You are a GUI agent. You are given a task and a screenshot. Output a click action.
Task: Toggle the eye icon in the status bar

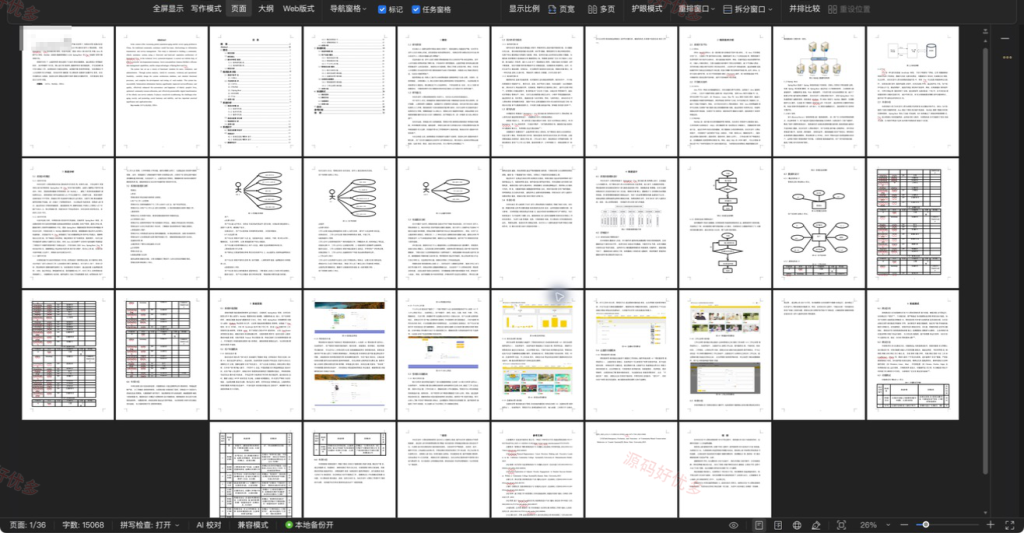click(x=733, y=525)
